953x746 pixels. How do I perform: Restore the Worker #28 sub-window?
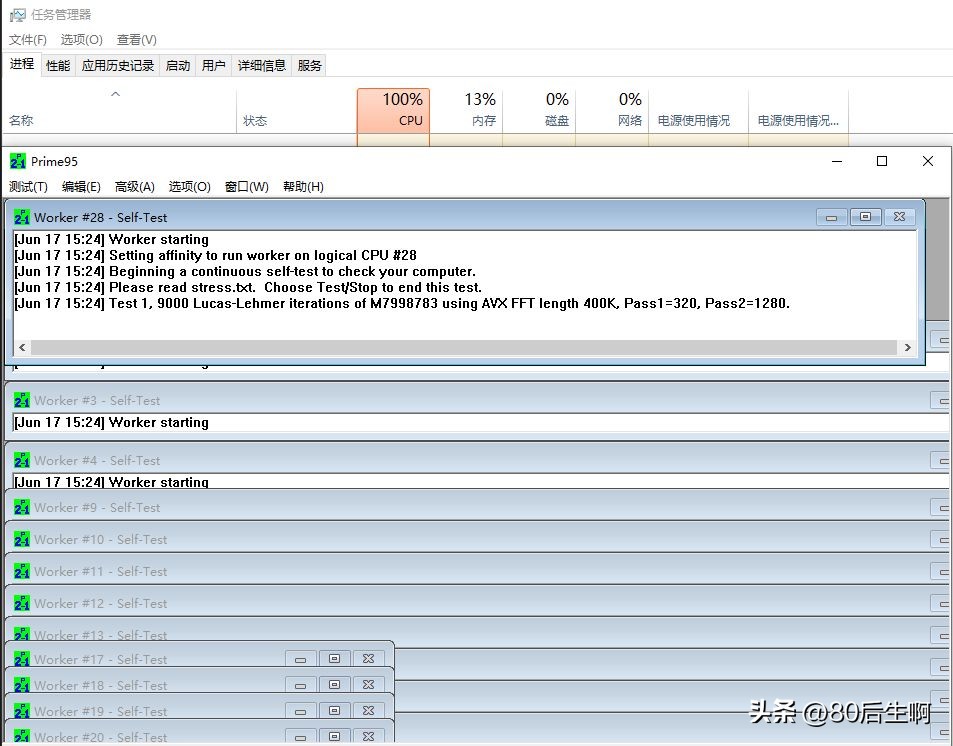(865, 216)
